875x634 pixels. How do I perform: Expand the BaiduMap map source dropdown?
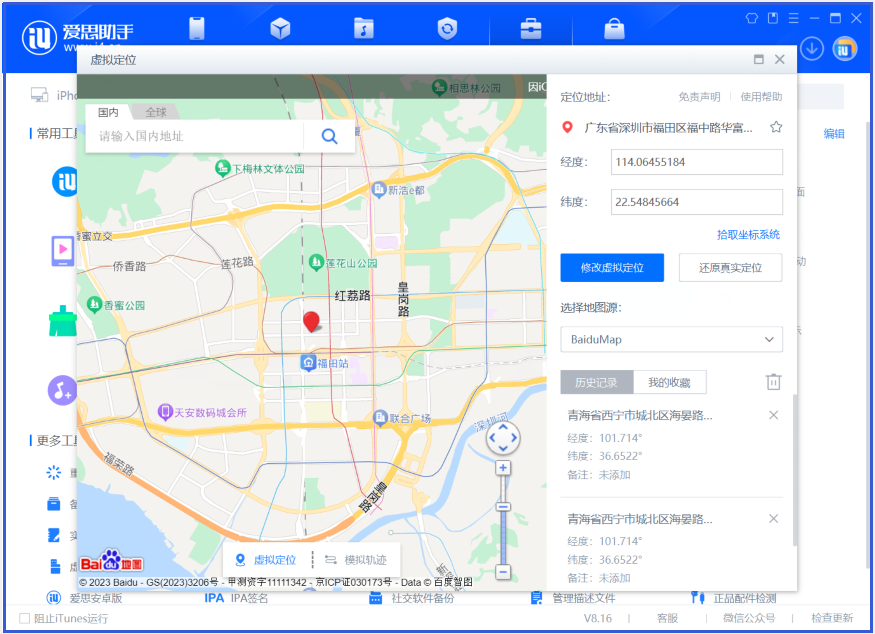pyautogui.click(x=671, y=339)
